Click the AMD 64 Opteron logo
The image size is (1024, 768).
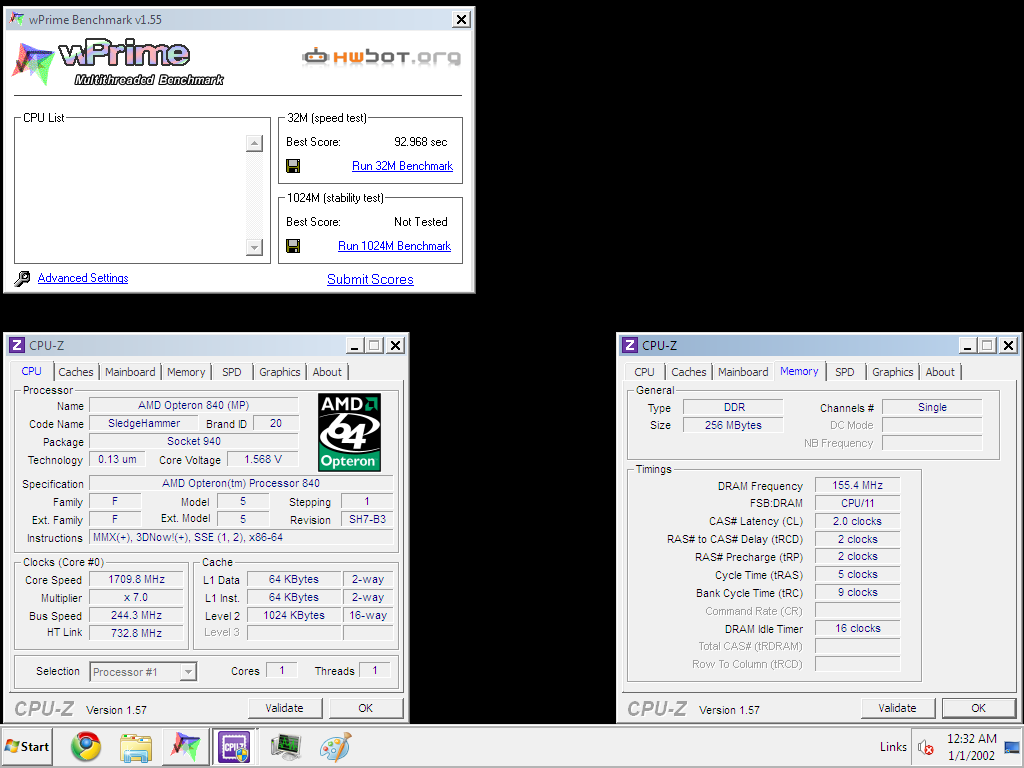pos(349,432)
